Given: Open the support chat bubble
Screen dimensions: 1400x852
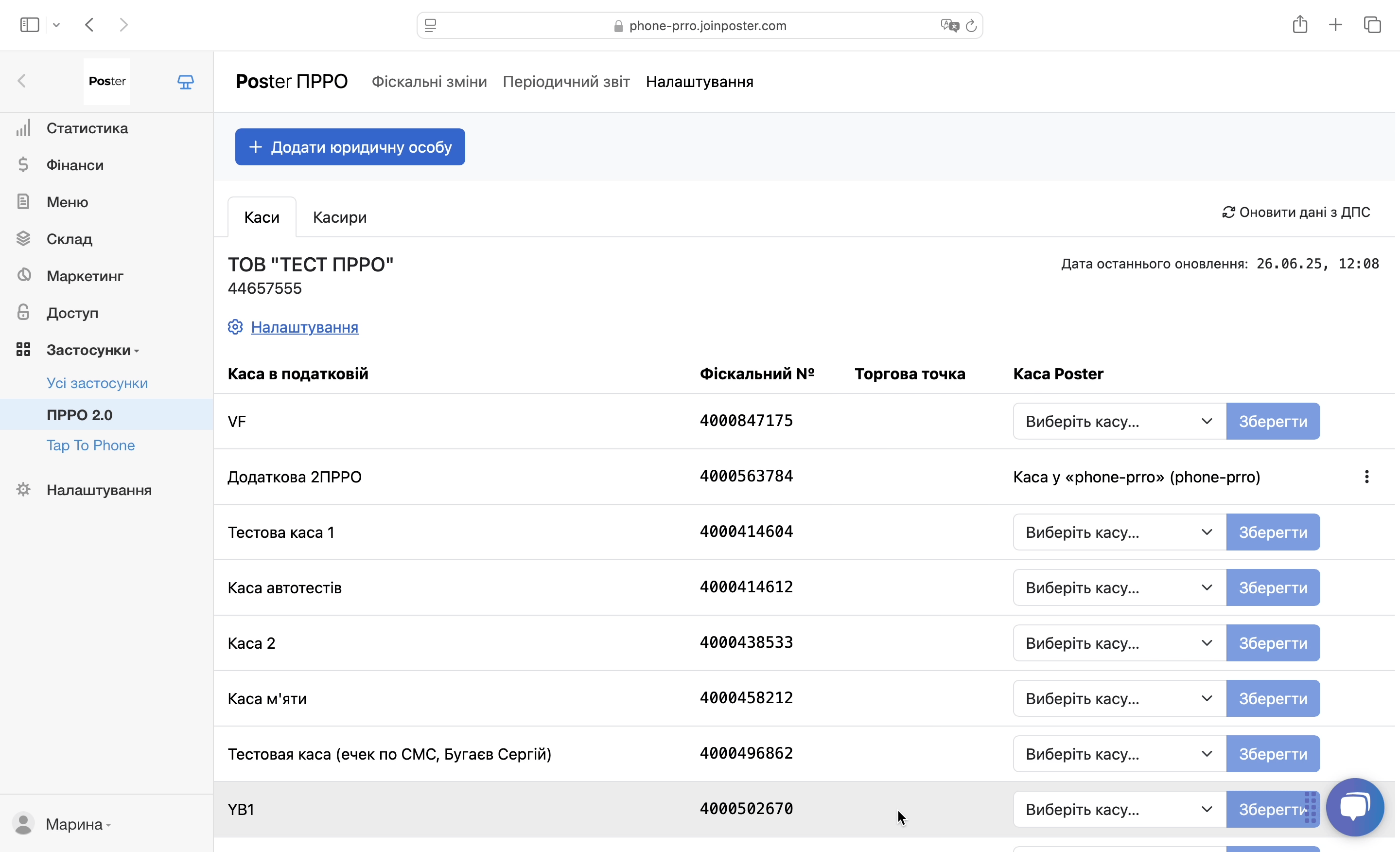Looking at the screenshot, I should (1355, 807).
